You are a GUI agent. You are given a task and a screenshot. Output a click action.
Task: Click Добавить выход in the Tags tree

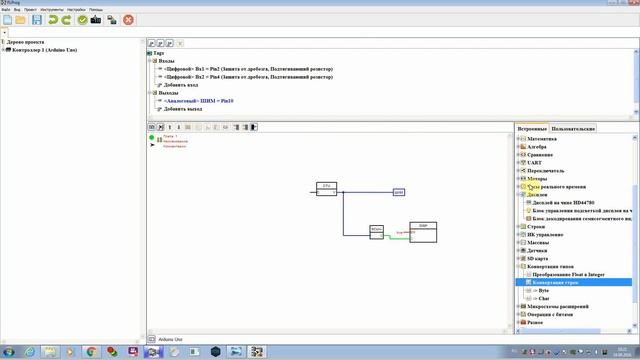pyautogui.click(x=183, y=109)
